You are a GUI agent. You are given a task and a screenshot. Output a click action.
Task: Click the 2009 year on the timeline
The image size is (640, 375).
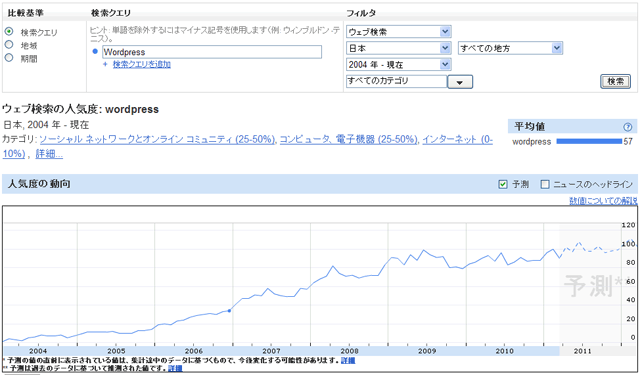427,351
